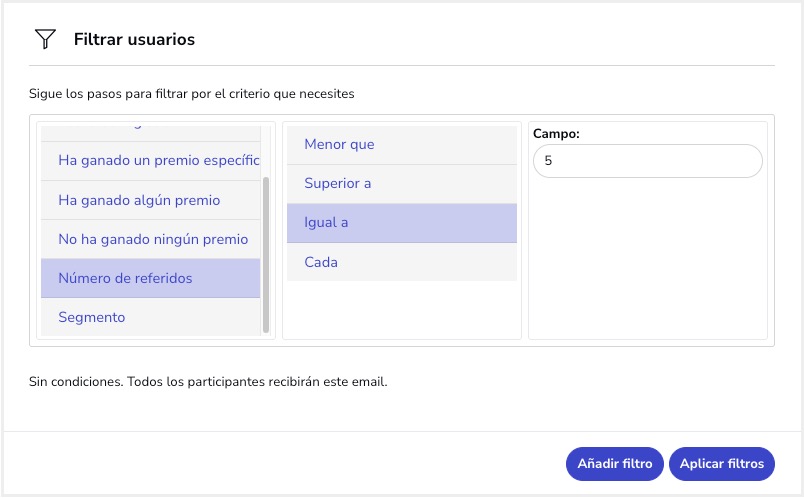Viewport: 804px width, 498px height.
Task: Focus the Campo value input field
Action: click(647, 161)
